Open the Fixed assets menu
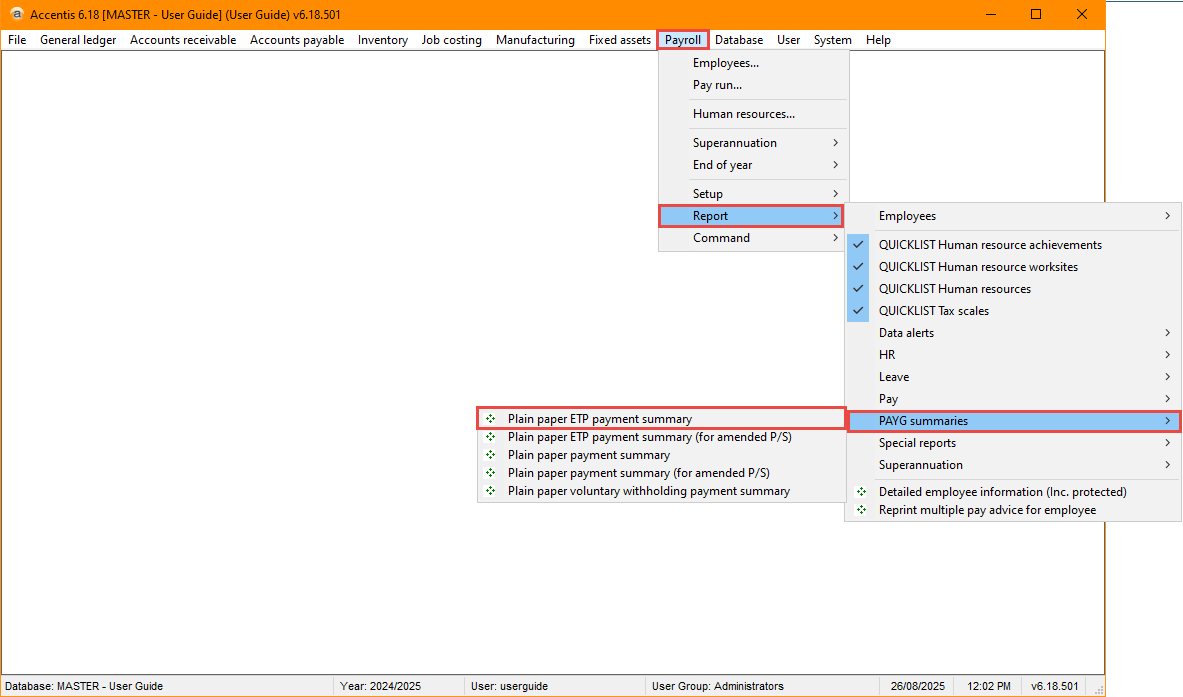The height and width of the screenshot is (697, 1183). [x=619, y=40]
